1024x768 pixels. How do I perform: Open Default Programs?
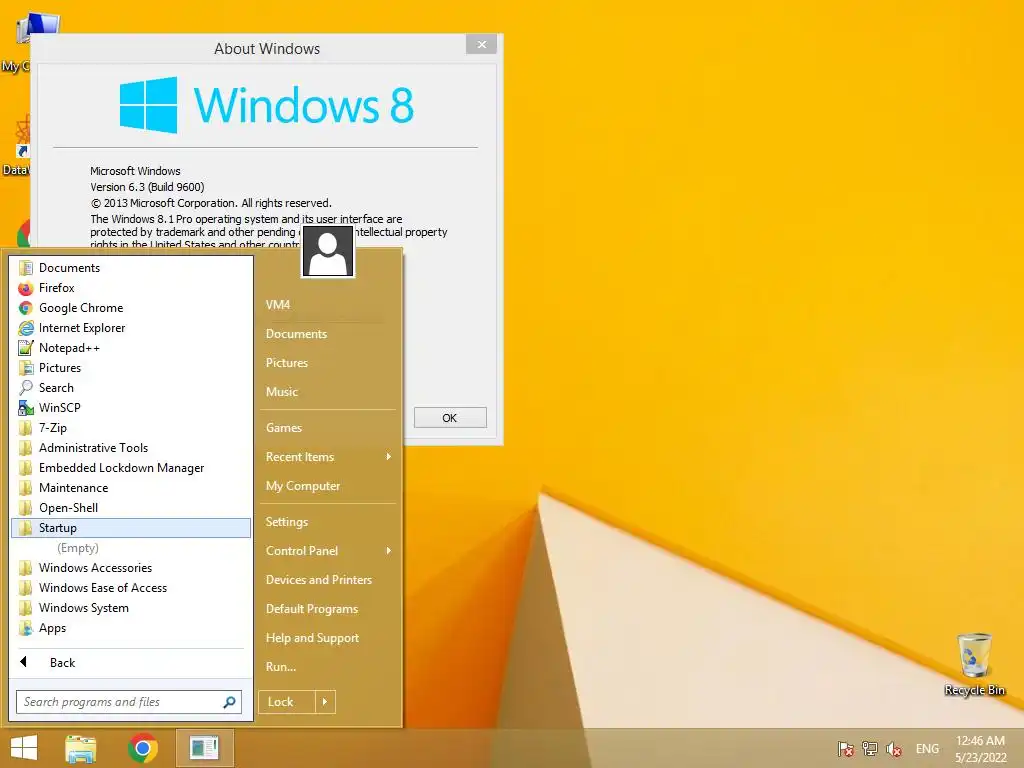tap(328, 609)
